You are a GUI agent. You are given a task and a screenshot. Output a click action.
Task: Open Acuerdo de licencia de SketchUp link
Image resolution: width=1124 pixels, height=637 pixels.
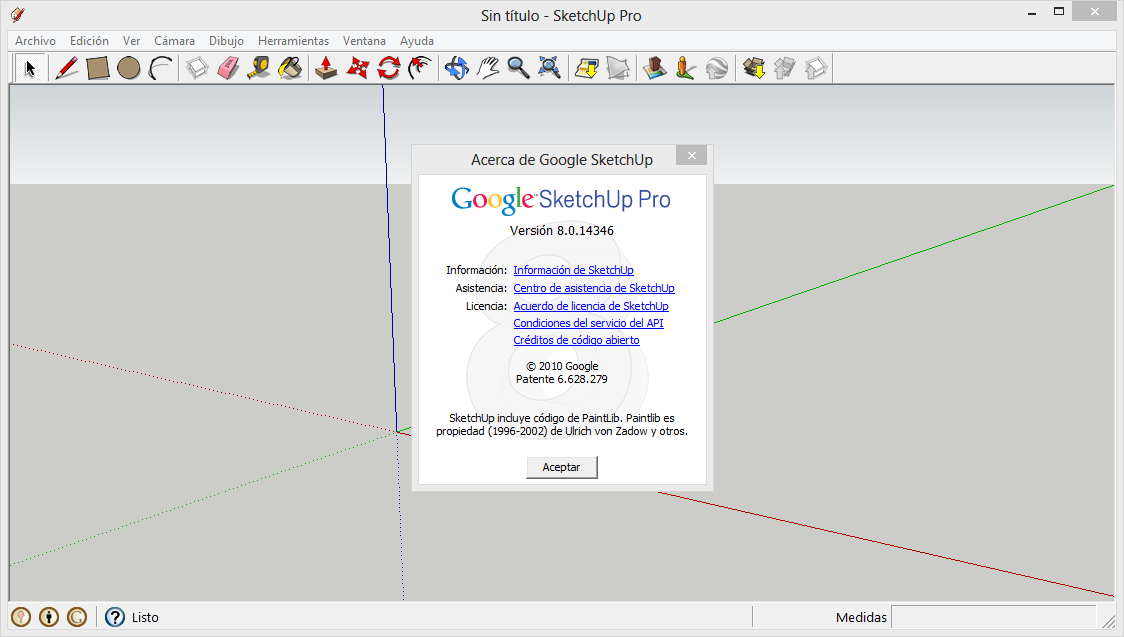pyautogui.click(x=591, y=306)
